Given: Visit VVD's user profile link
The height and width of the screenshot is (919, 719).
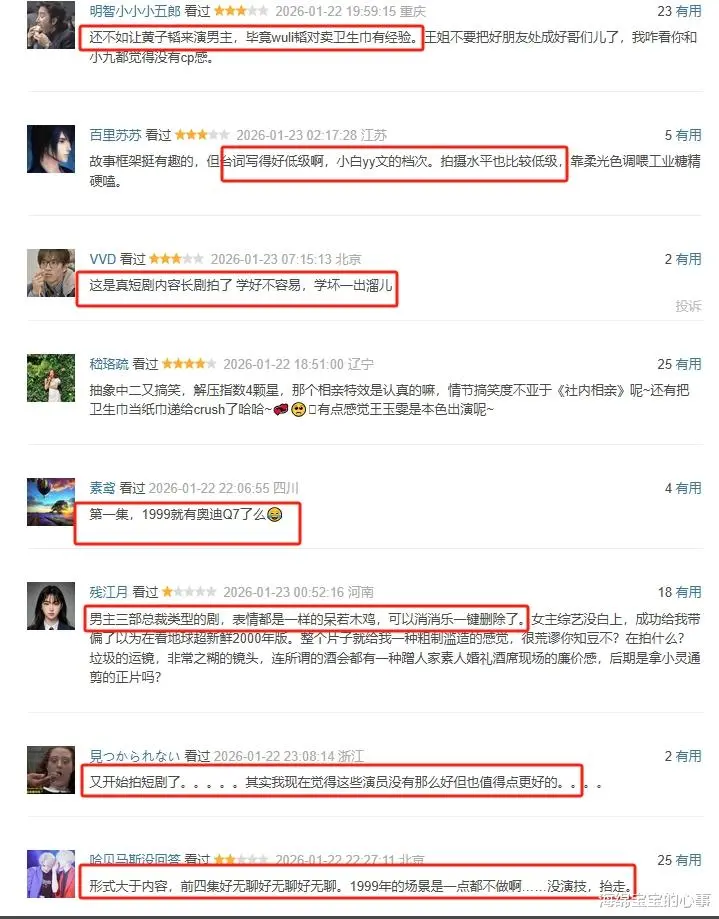Looking at the screenshot, I should tap(103, 259).
